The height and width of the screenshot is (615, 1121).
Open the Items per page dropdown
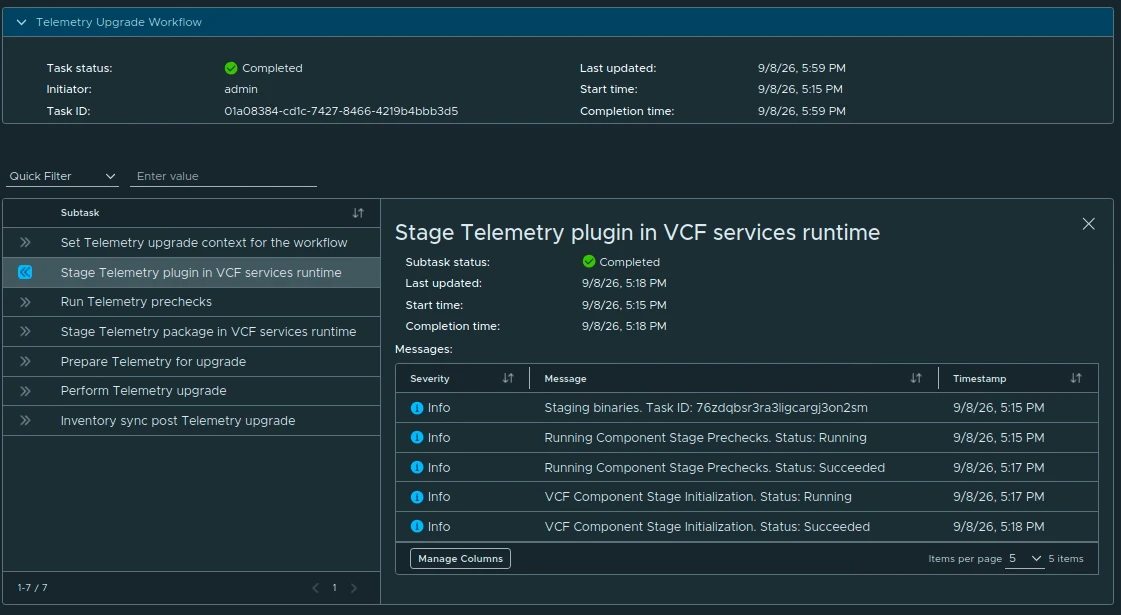1025,559
